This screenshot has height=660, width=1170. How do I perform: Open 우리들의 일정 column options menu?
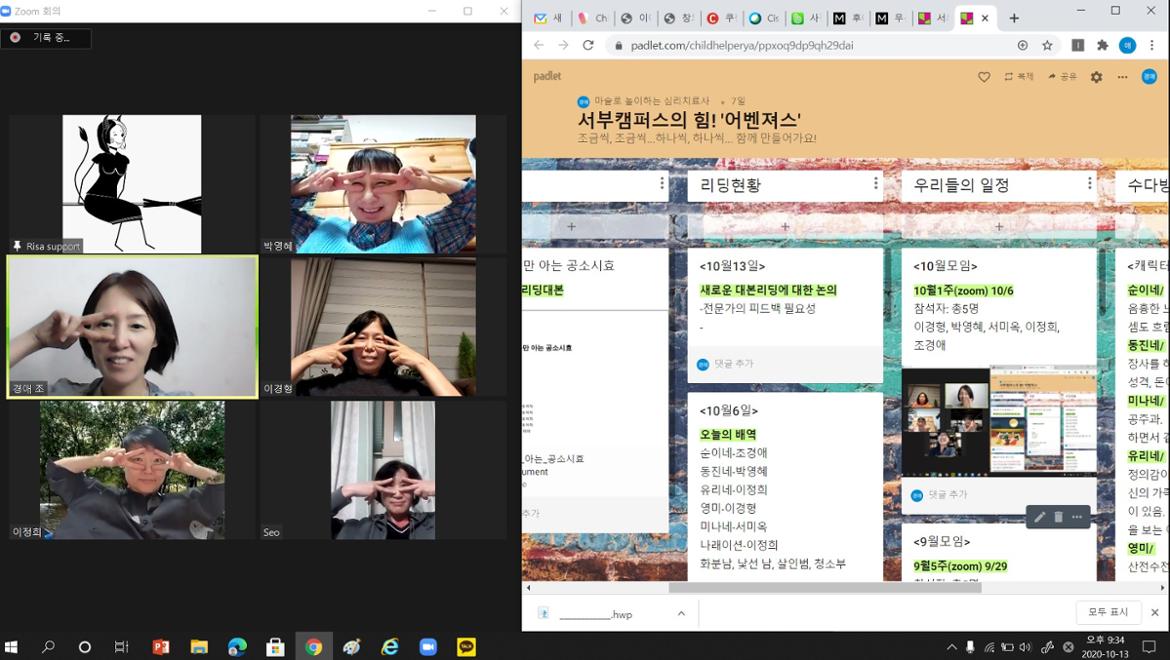[1089, 184]
